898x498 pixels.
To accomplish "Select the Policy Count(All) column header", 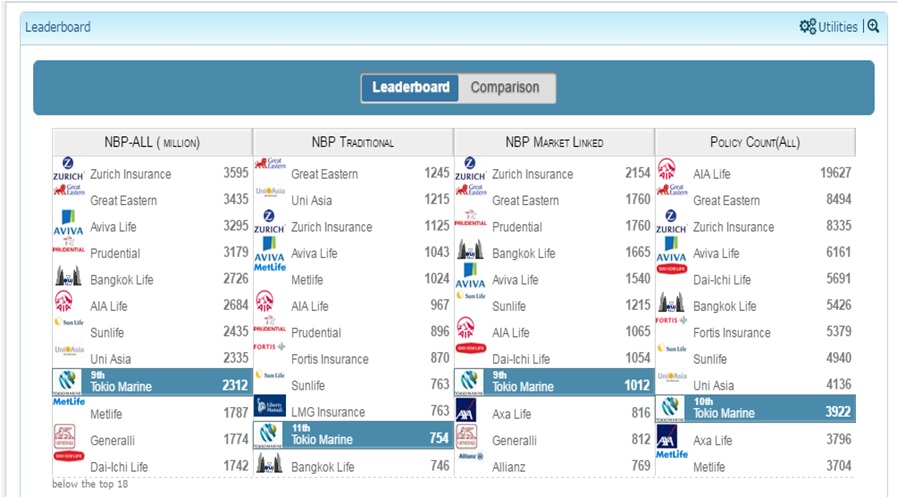I will (x=755, y=142).
